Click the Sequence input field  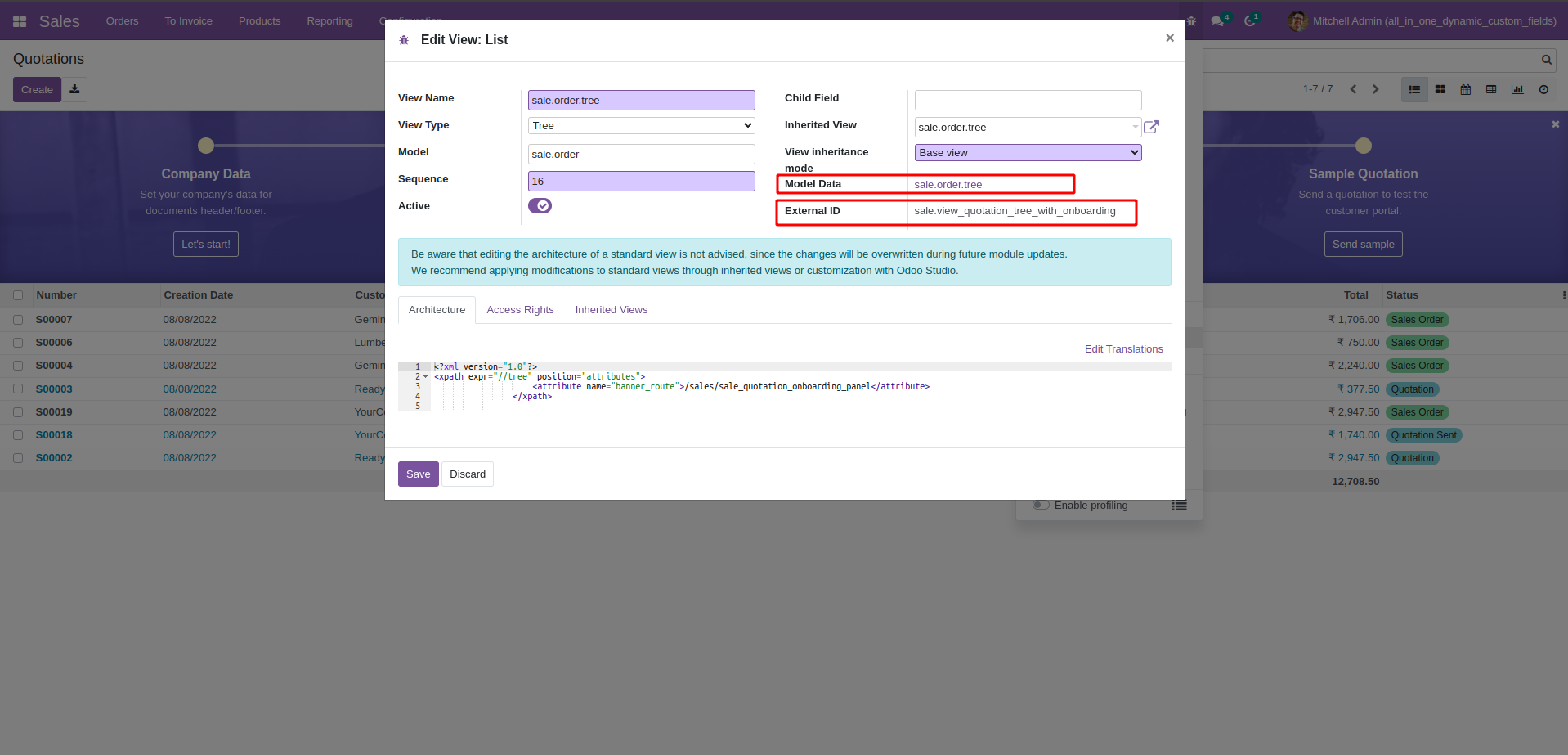click(x=641, y=182)
